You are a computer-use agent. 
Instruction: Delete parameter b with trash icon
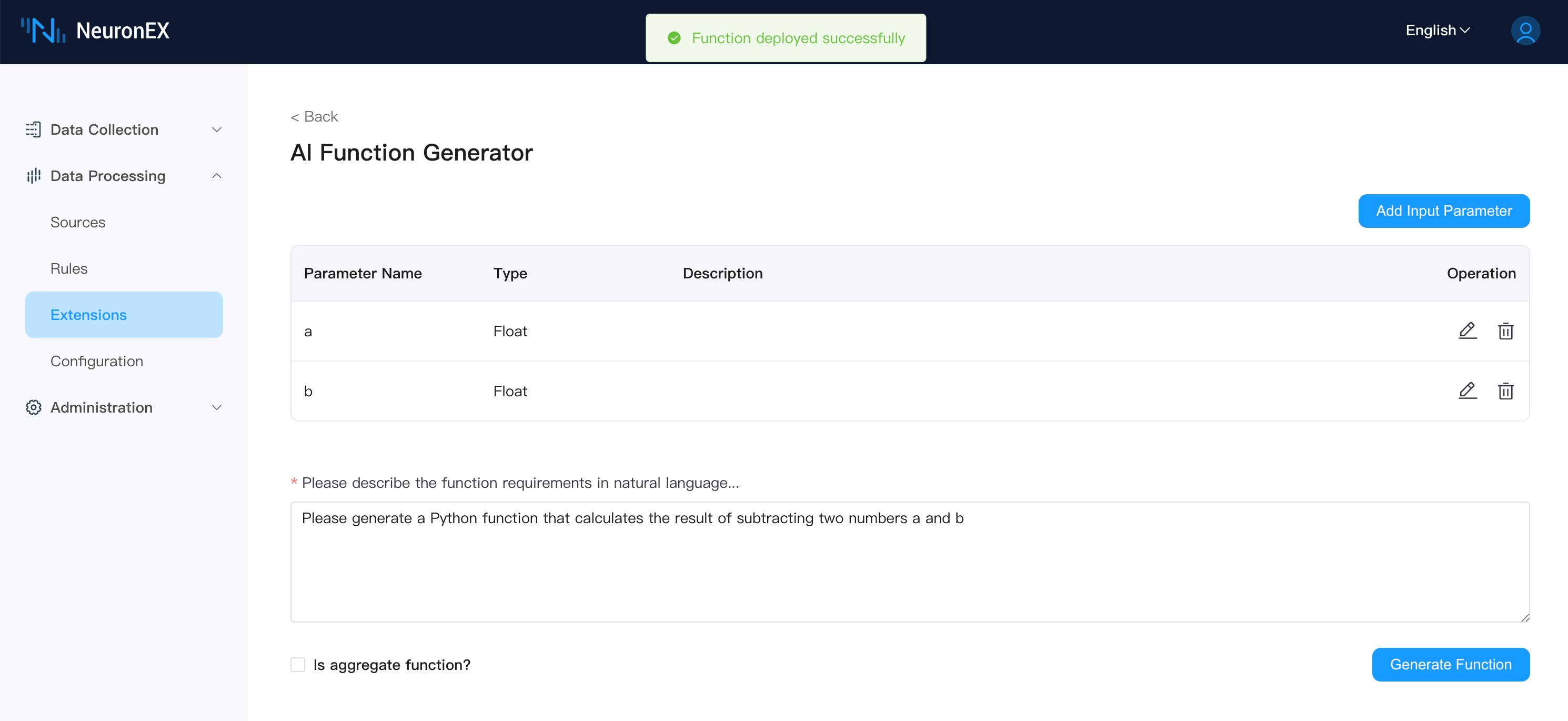coord(1505,391)
